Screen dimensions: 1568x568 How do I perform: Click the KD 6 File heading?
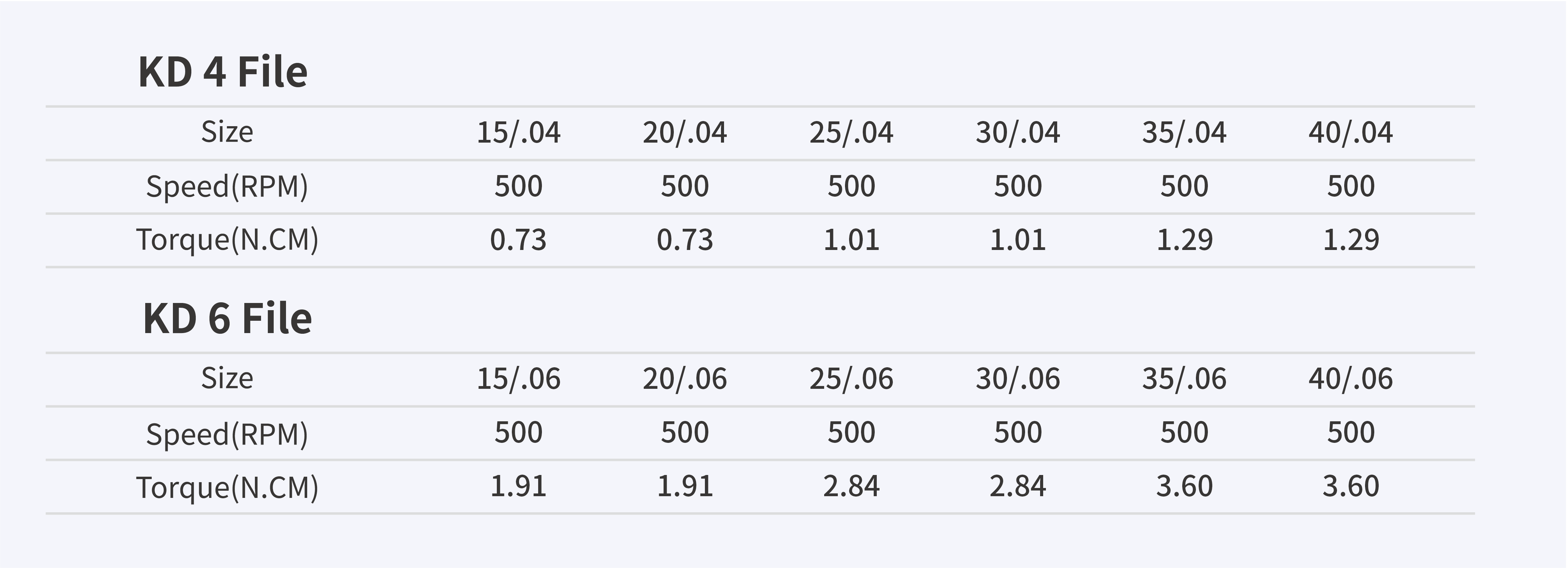tap(227, 318)
